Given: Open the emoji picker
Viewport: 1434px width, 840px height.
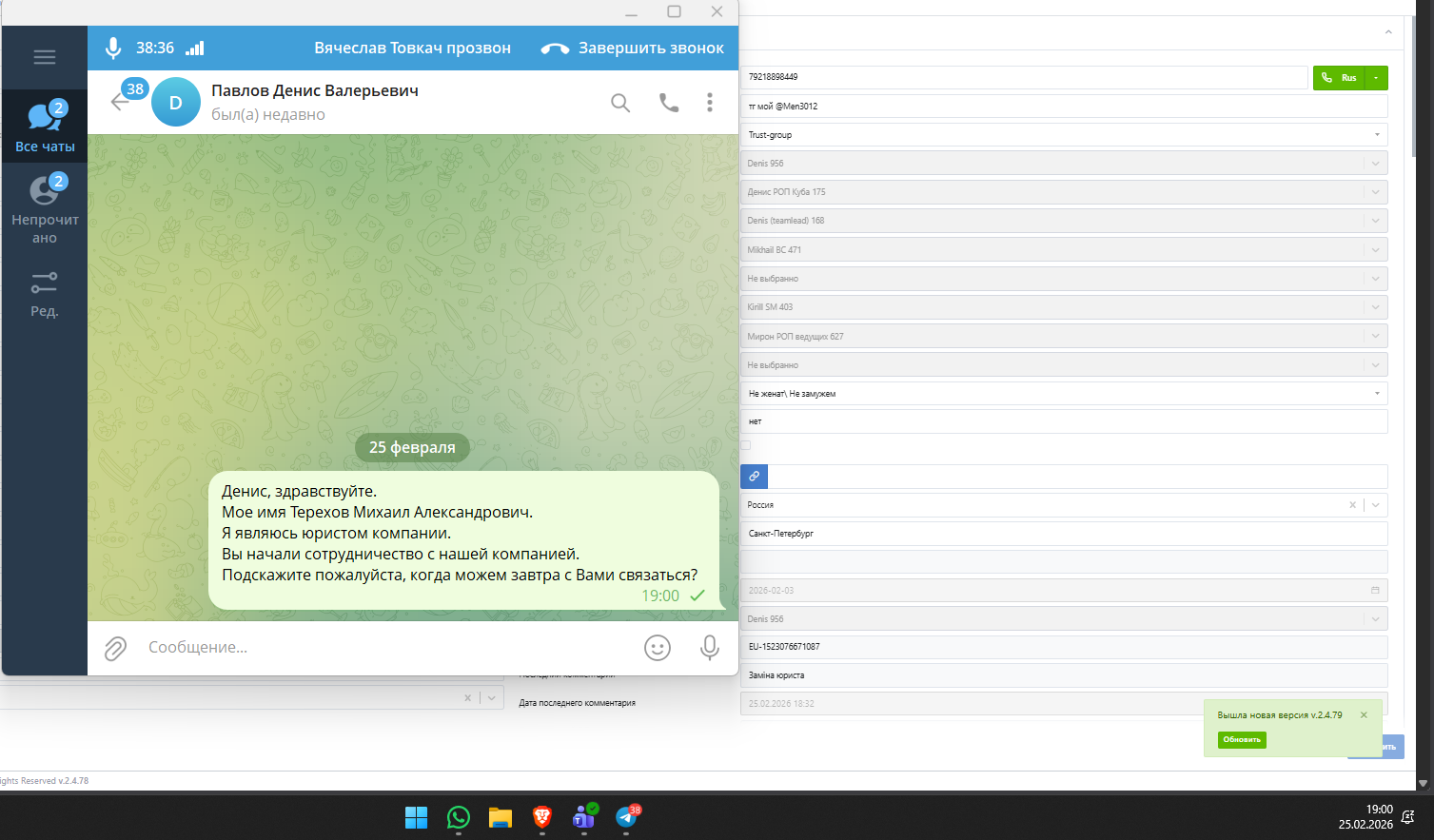Looking at the screenshot, I should pyautogui.click(x=658, y=648).
